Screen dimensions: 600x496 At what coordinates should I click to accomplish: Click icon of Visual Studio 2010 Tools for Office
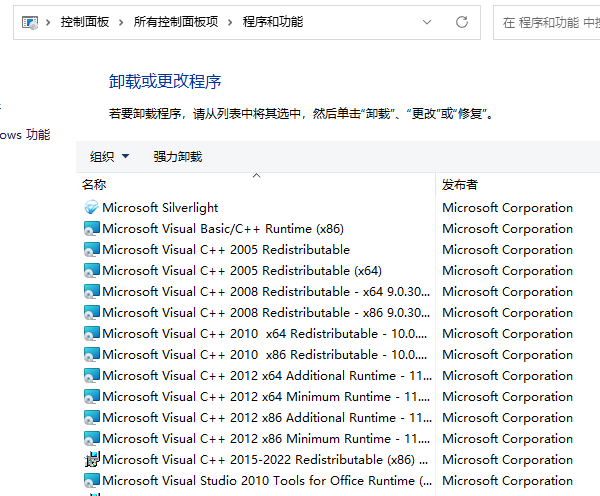(91, 481)
